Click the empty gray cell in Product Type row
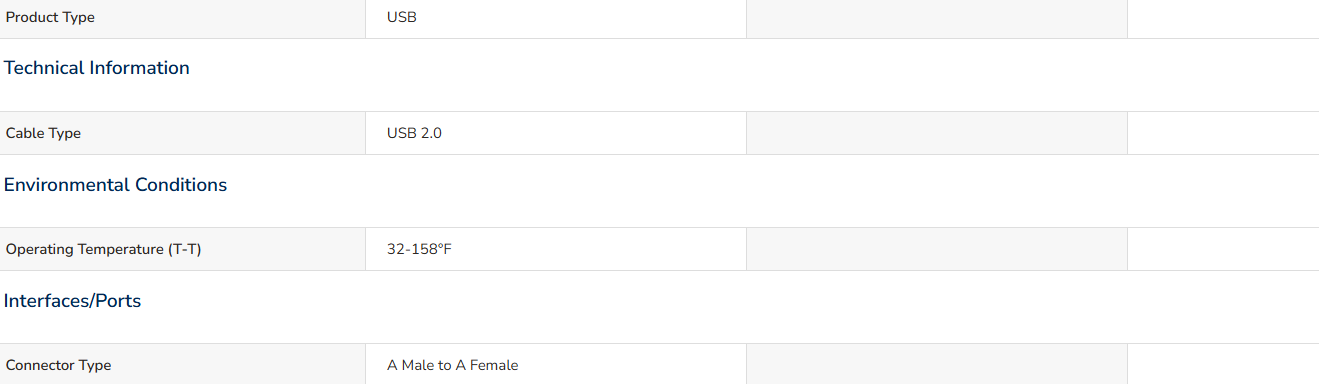 point(937,19)
